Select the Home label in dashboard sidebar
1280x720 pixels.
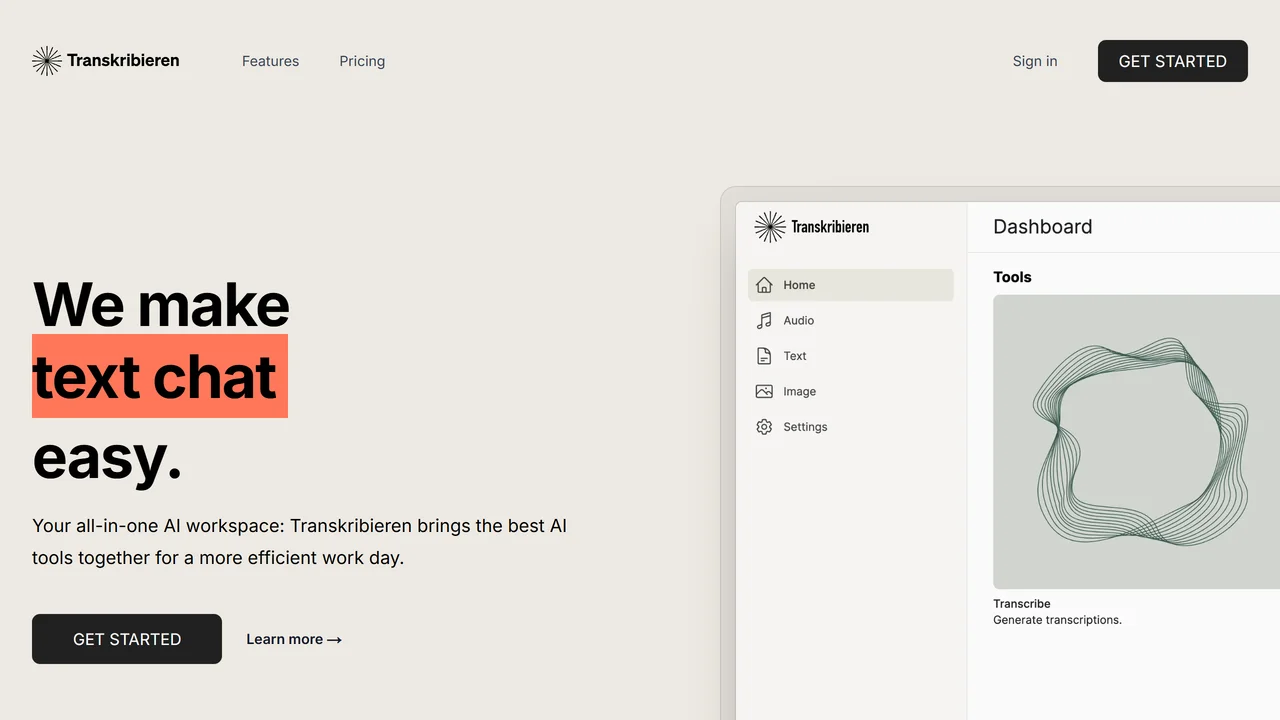799,285
